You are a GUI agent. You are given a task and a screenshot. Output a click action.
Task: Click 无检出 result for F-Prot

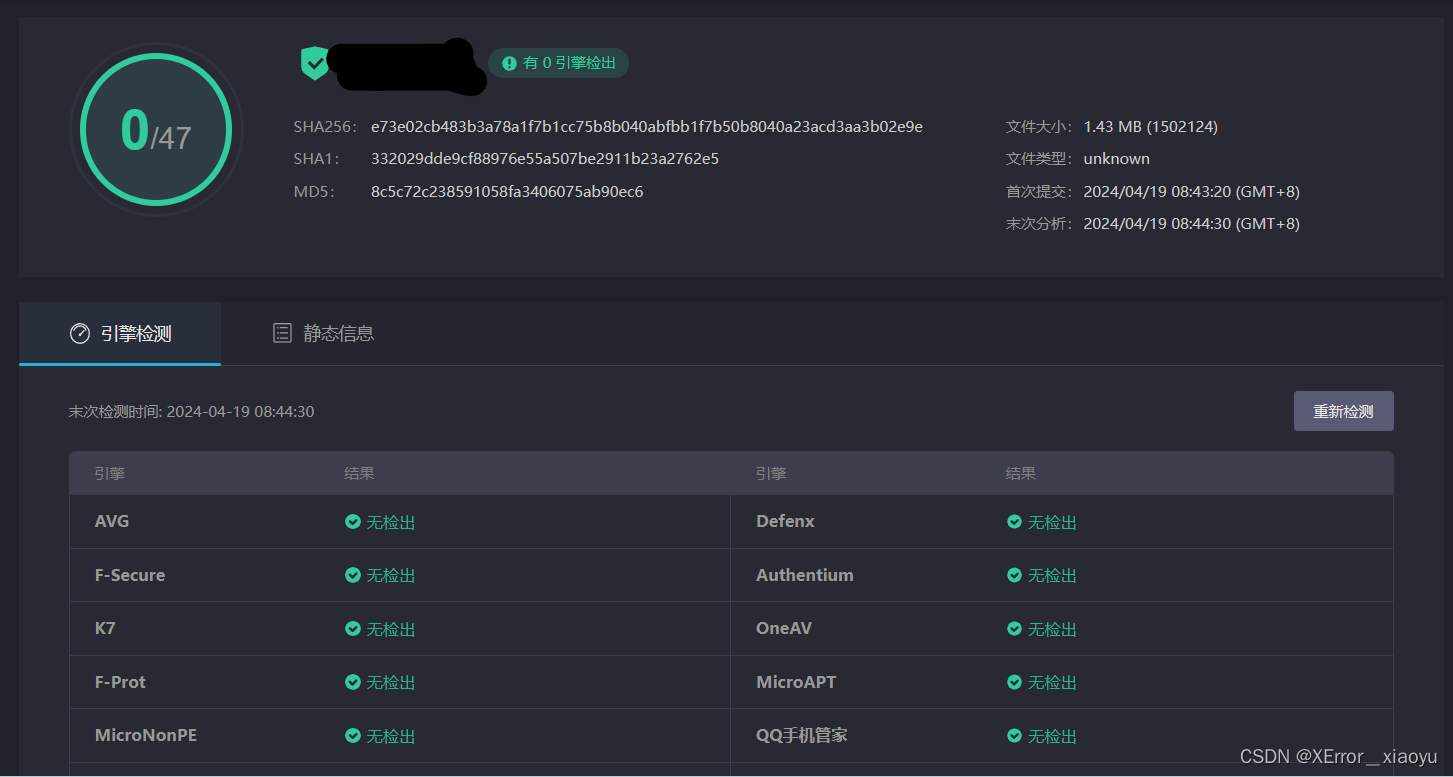point(391,682)
